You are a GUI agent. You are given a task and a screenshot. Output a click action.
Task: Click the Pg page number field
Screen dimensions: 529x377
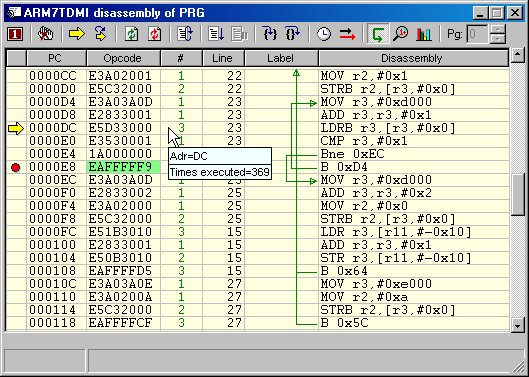pyautogui.click(x=477, y=34)
